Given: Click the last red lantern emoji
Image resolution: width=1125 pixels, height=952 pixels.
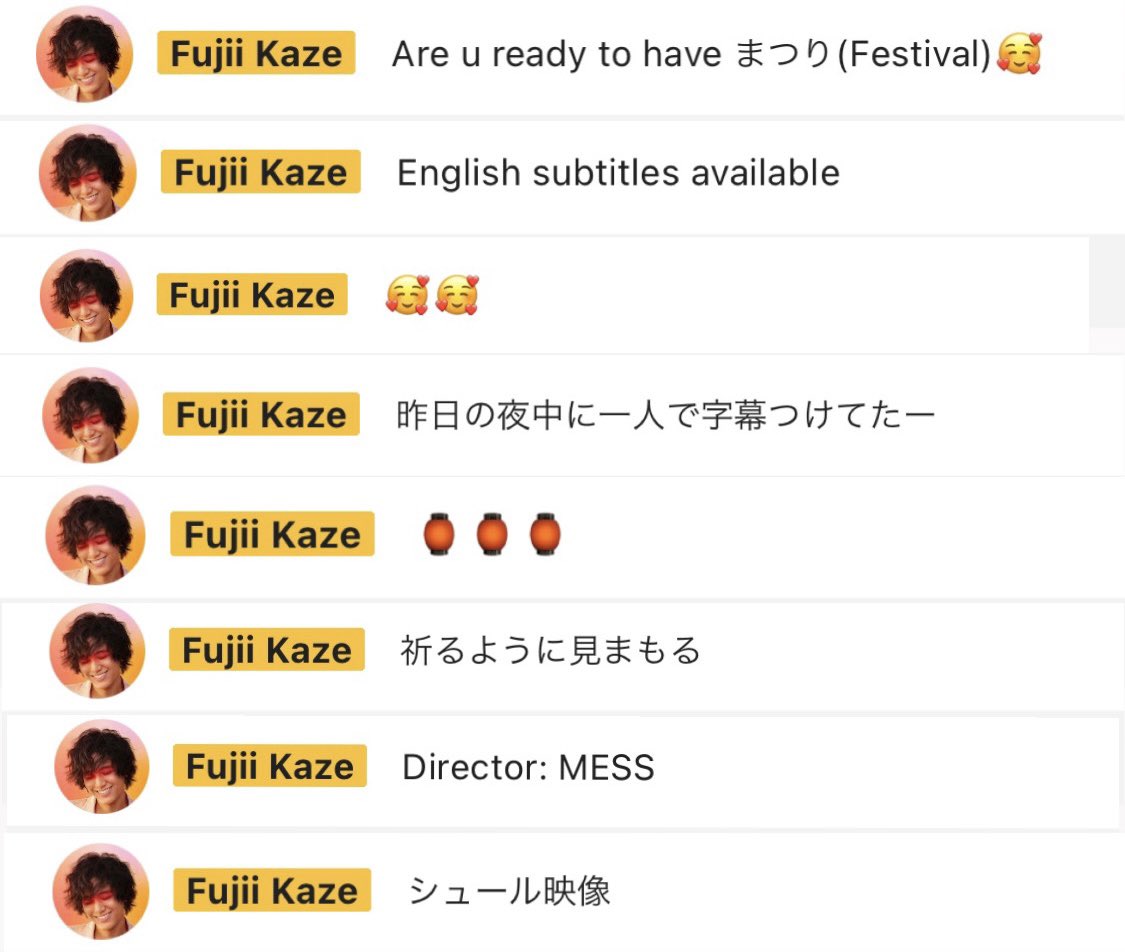Looking at the screenshot, I should (544, 535).
